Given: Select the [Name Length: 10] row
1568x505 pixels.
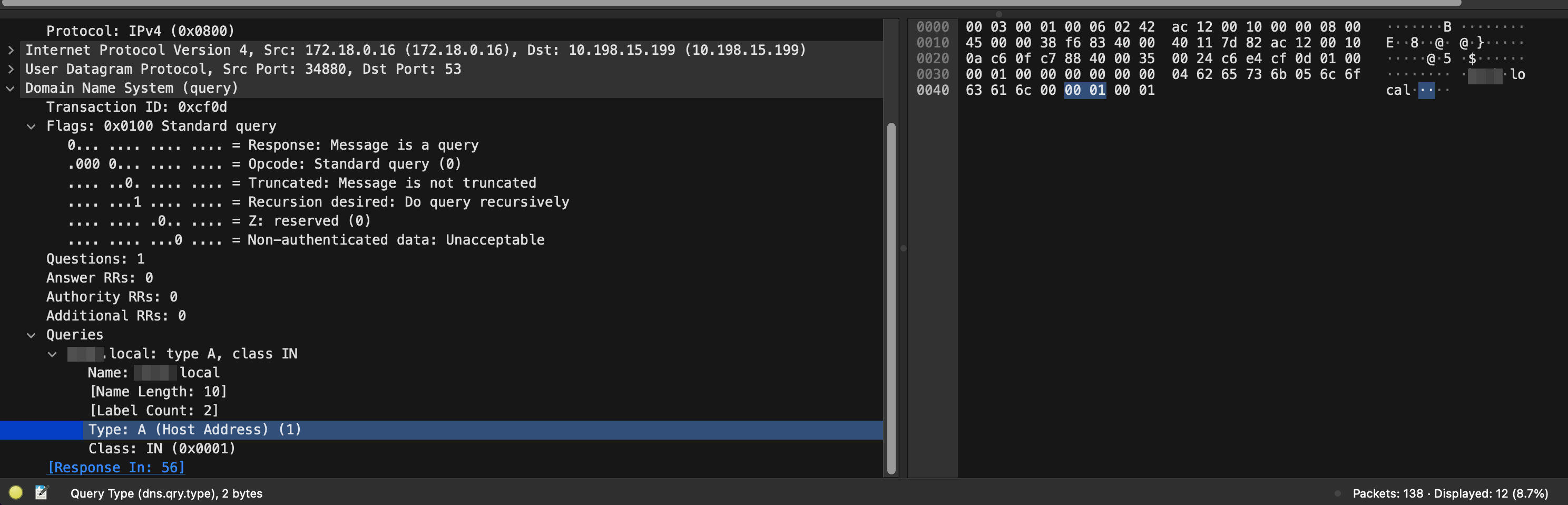Looking at the screenshot, I should click(442, 392).
